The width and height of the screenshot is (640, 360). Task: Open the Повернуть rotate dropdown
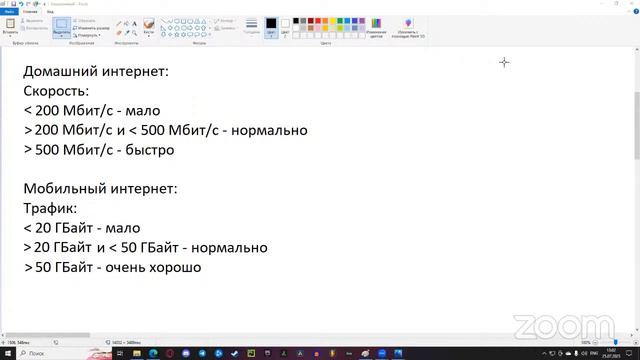pyautogui.click(x=86, y=35)
